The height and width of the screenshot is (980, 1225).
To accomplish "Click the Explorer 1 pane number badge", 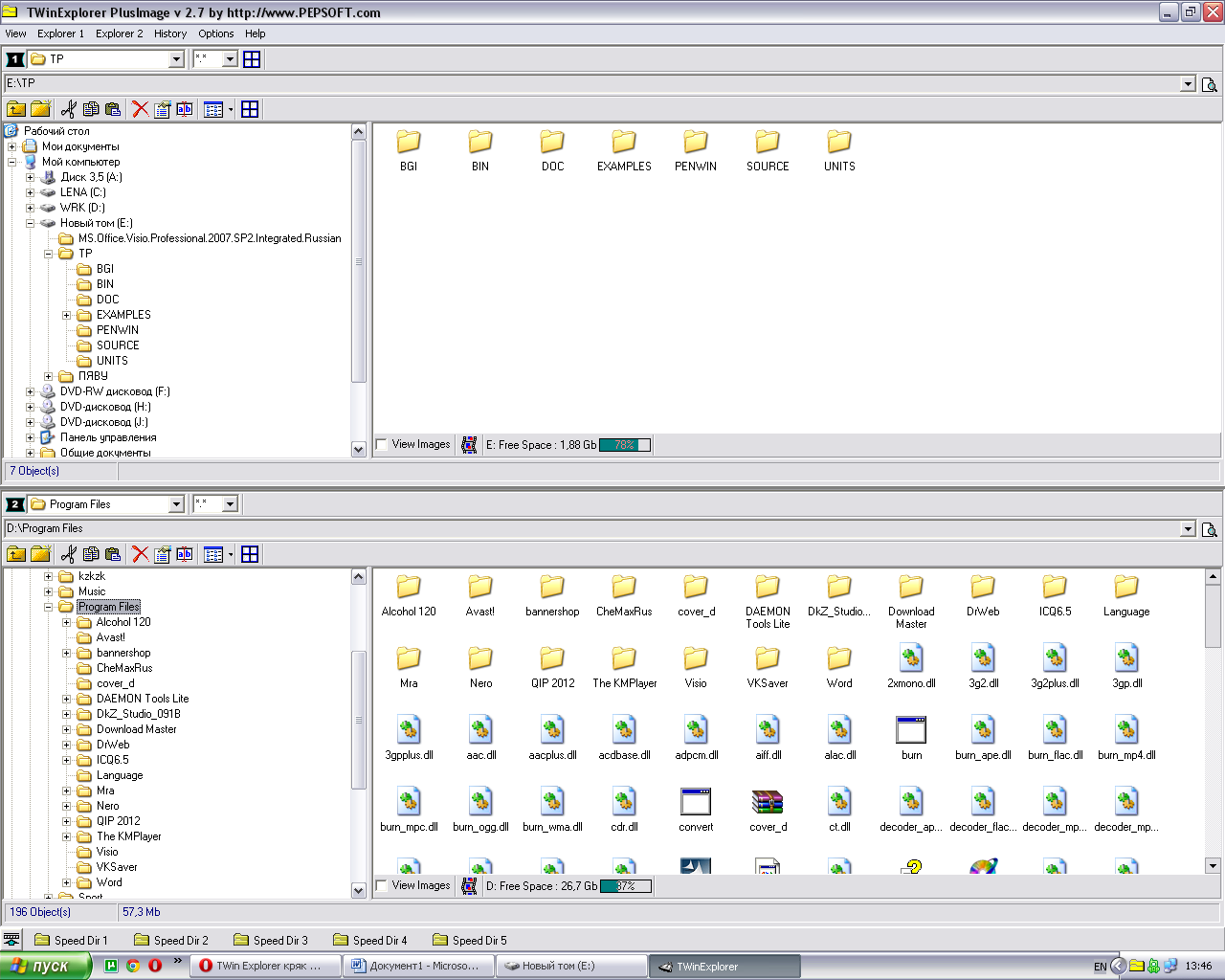I will [x=15, y=59].
